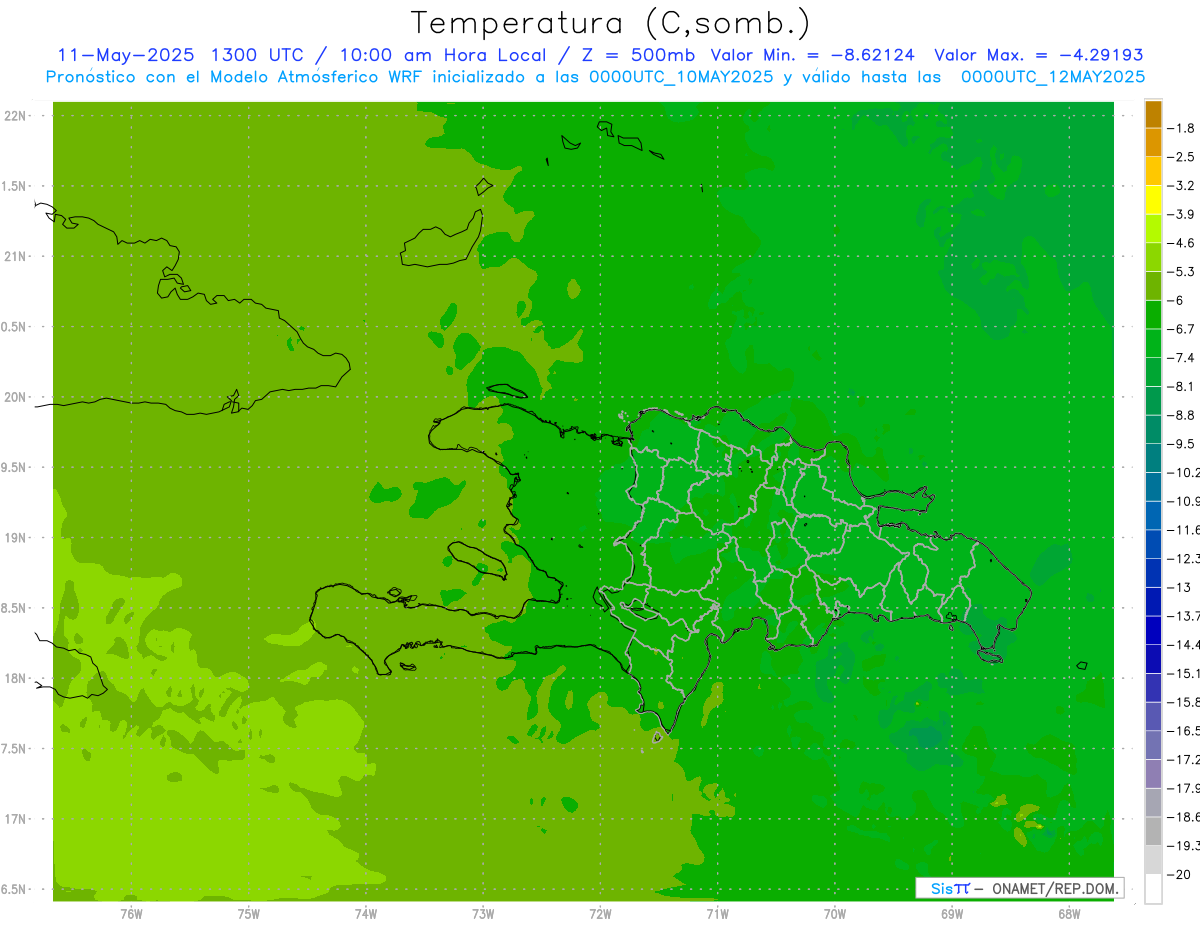
Task: Pick the dark blue swatch between -13.7 and -14.4
Action: coord(1153,630)
